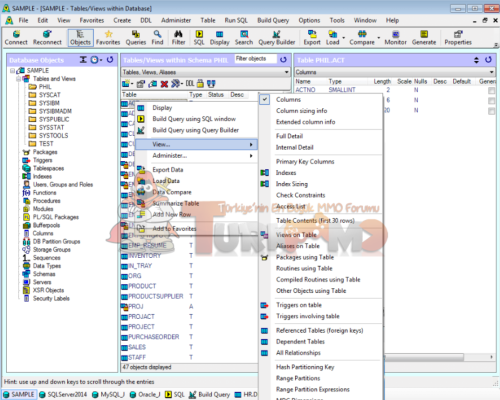This screenshot has height=400, width=500.
Task: Click inside the Filter objects field
Action: click(x=256, y=59)
